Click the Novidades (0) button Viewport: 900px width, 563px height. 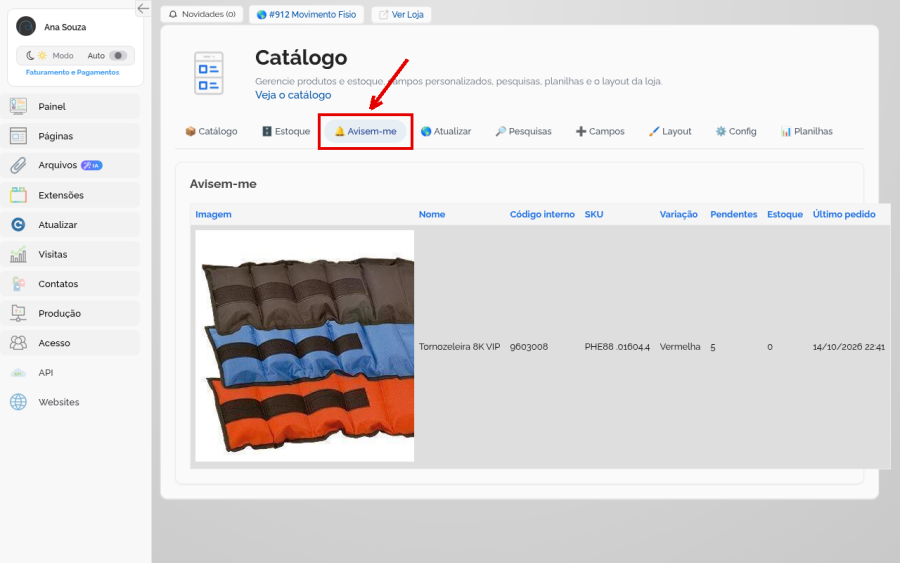pos(202,14)
